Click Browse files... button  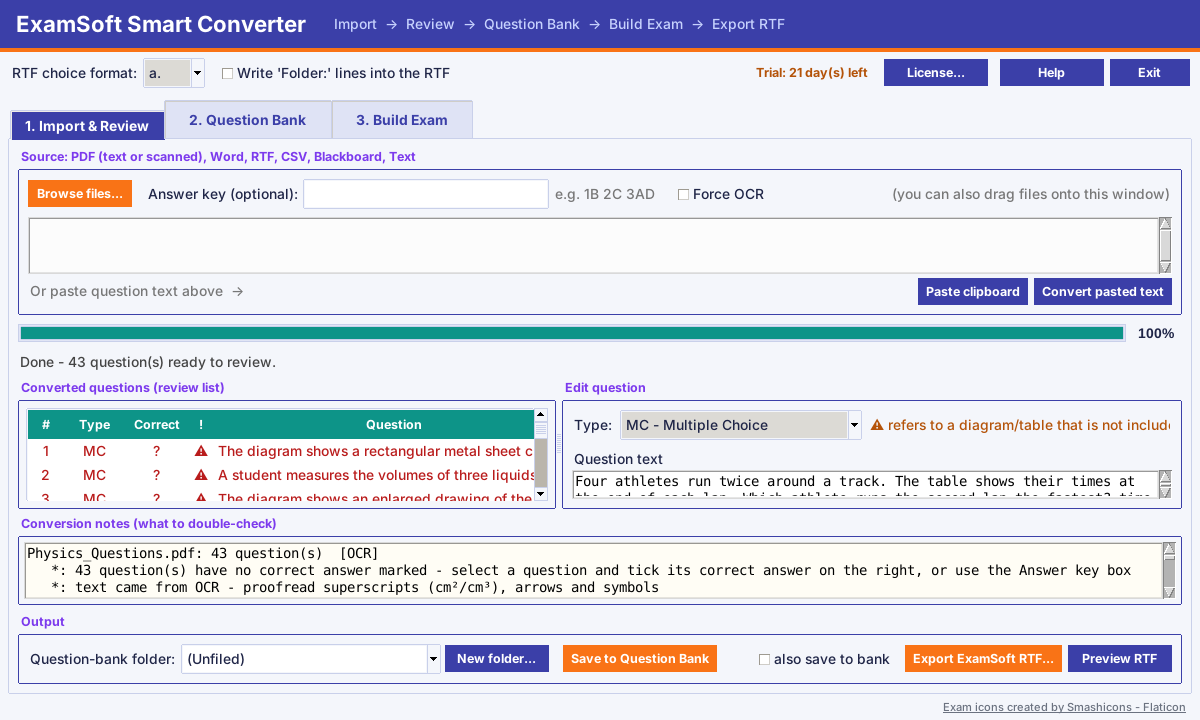(80, 194)
